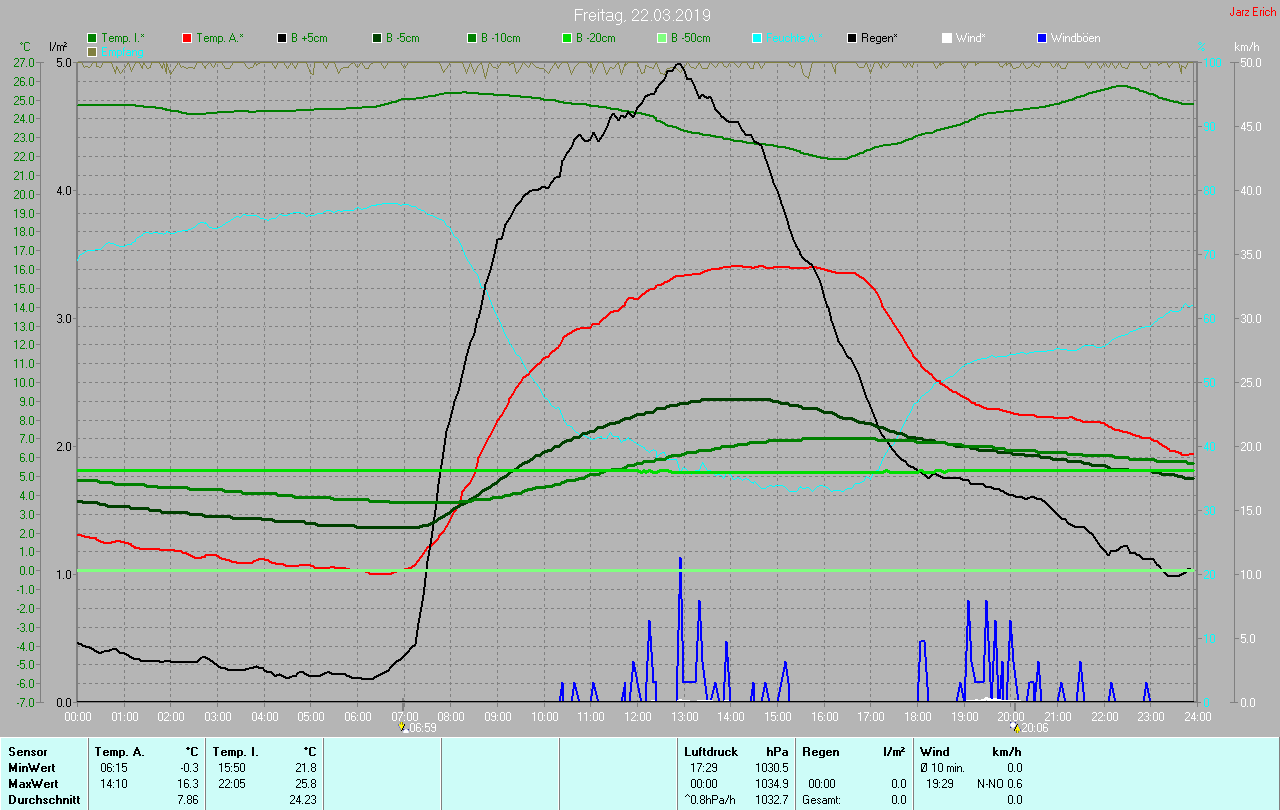The image size is (1280, 810).
Task: Select the 'MaxWert' row label
Action: 32,784
